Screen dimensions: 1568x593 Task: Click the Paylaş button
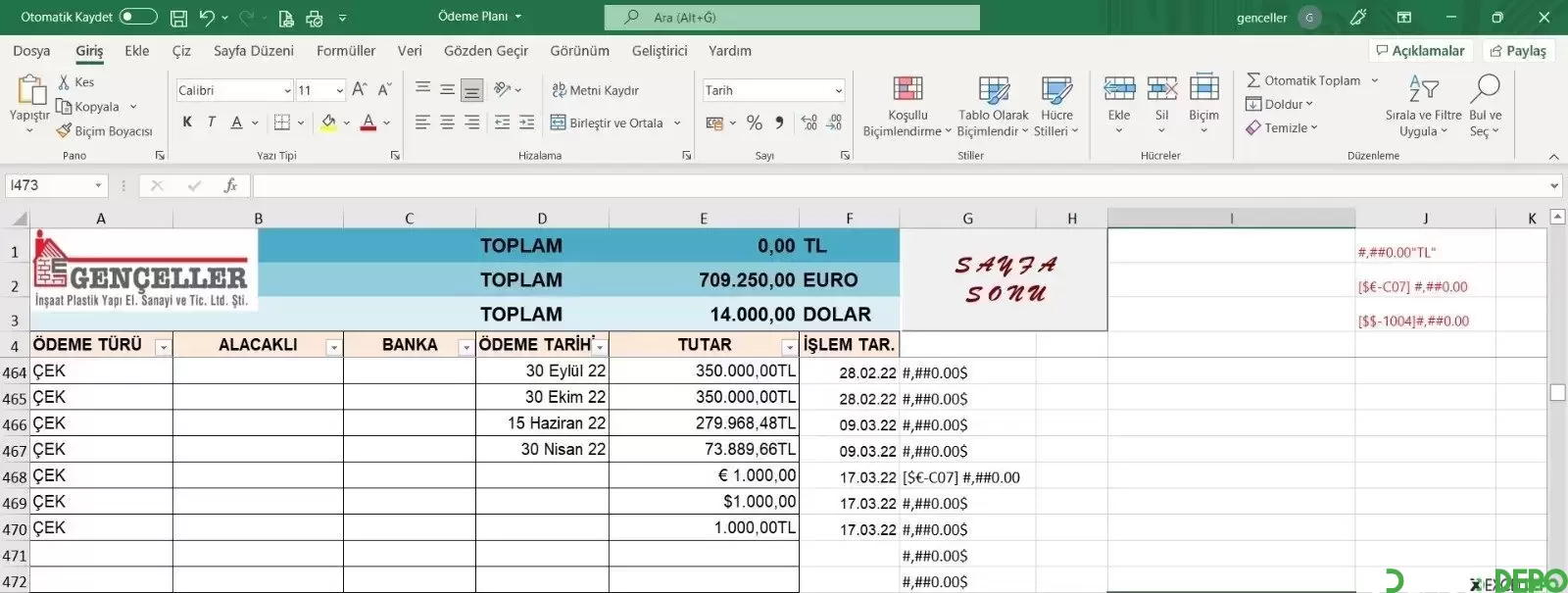click(1517, 51)
